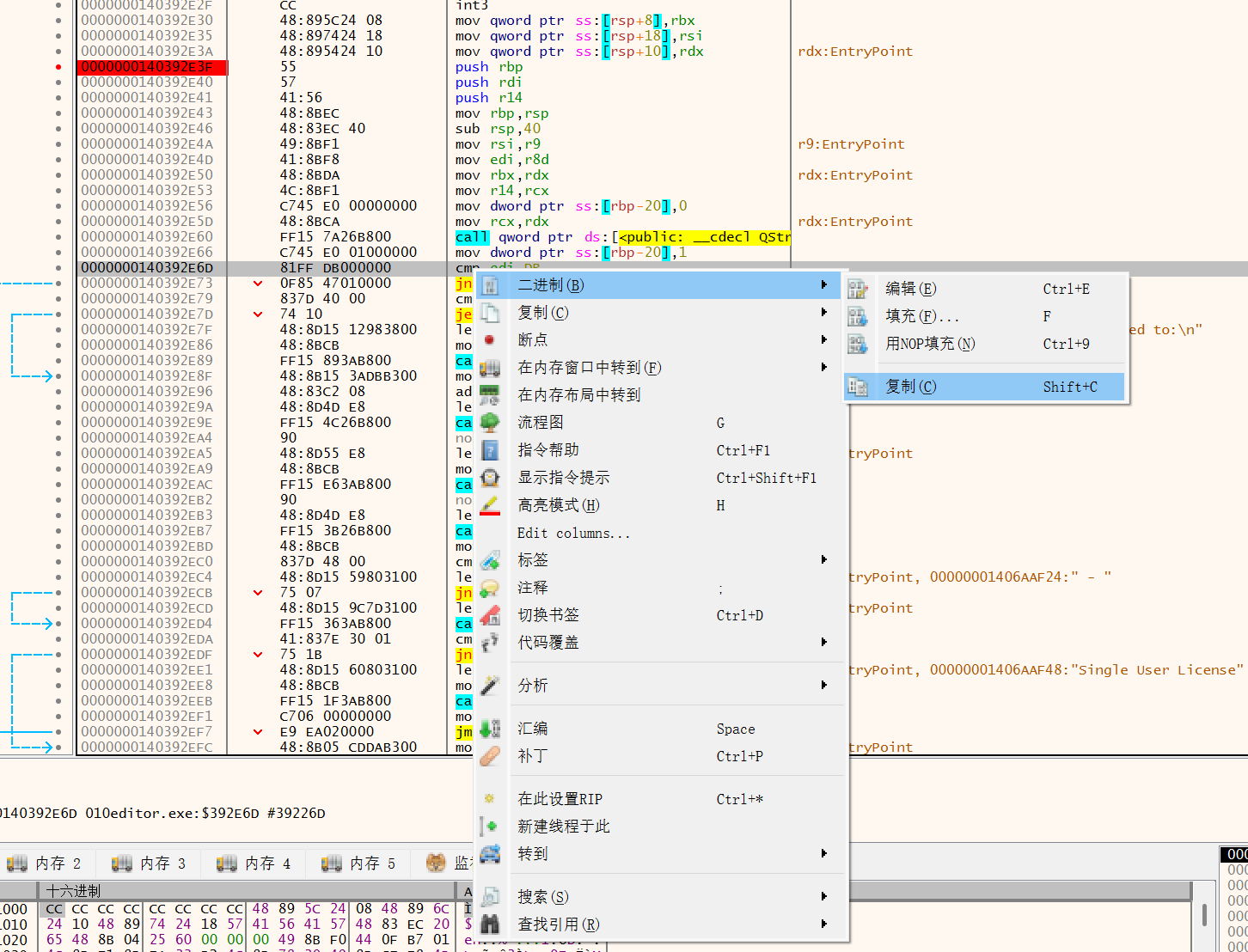Click the NOP fill icon in submenu

tap(858, 344)
